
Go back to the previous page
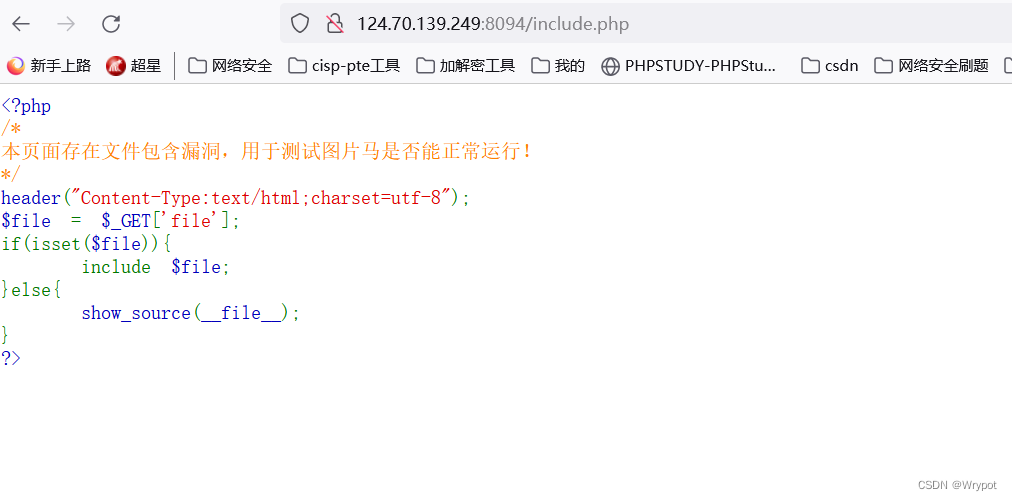(21, 25)
